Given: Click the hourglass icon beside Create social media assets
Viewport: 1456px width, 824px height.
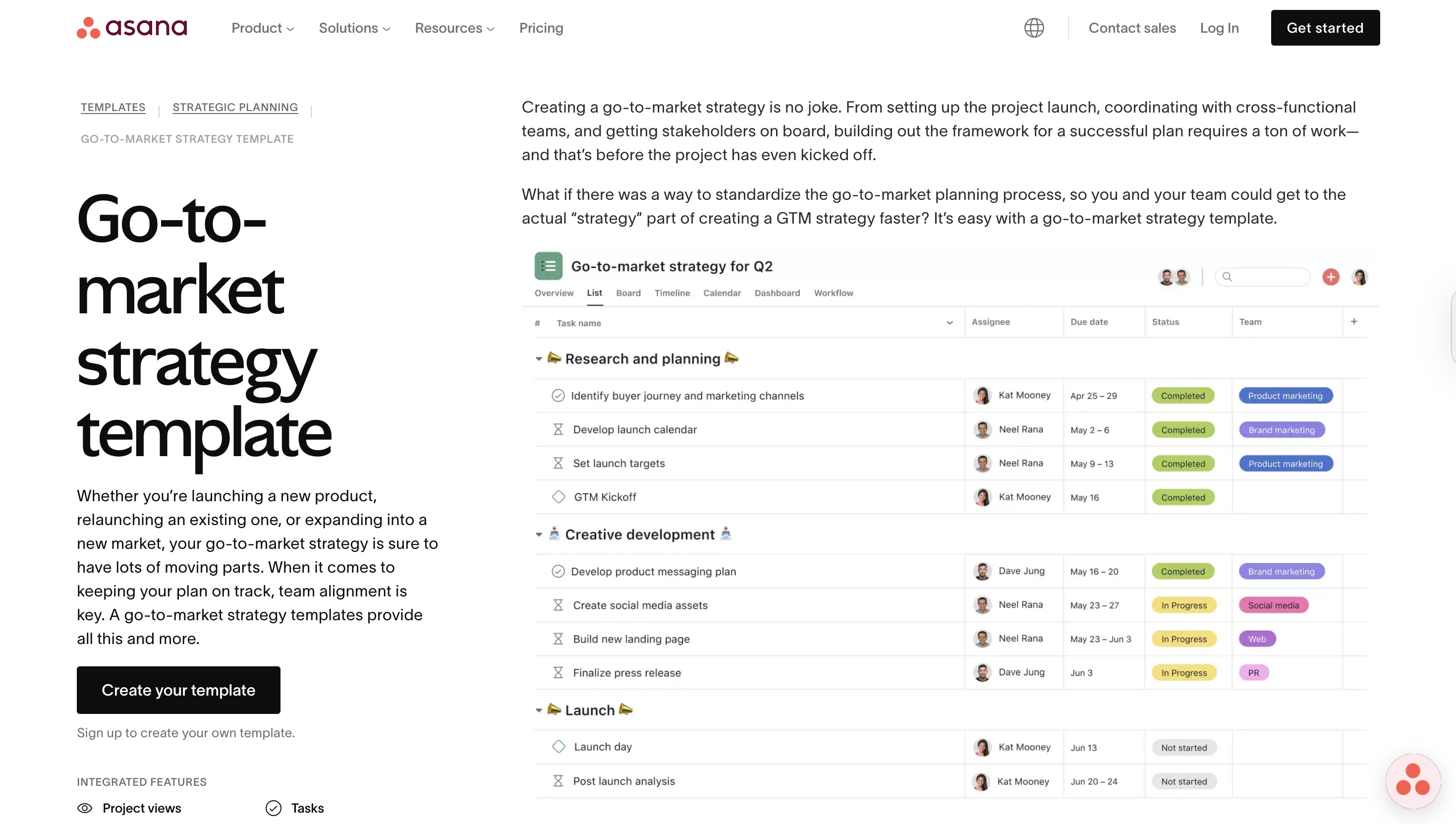Looking at the screenshot, I should pyautogui.click(x=558, y=605).
